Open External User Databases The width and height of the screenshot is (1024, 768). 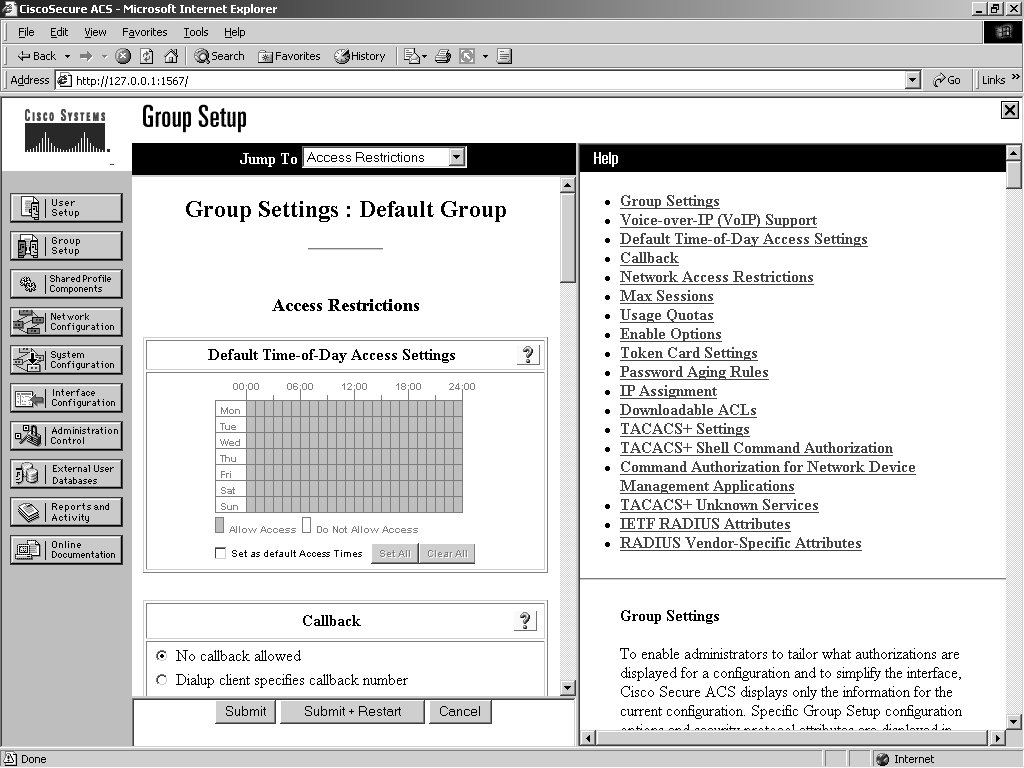[x=66, y=474]
